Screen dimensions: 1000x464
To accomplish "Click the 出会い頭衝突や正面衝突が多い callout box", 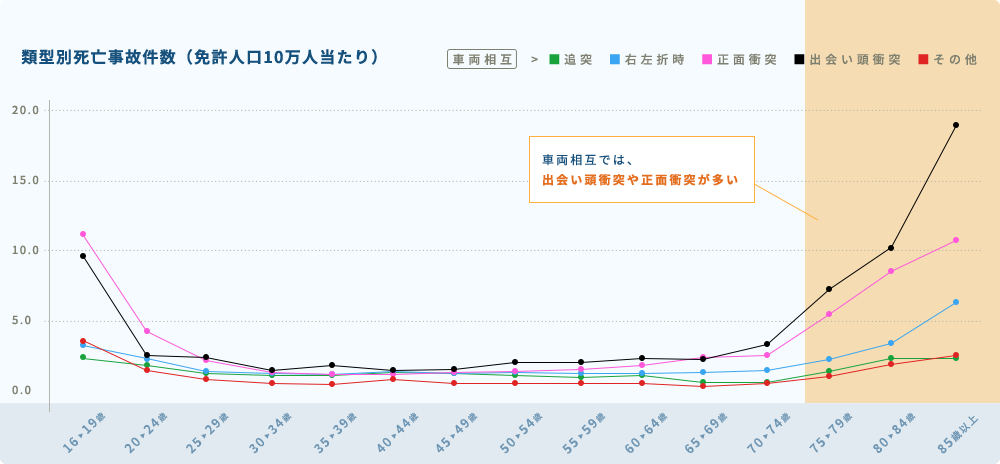I will tap(642, 170).
